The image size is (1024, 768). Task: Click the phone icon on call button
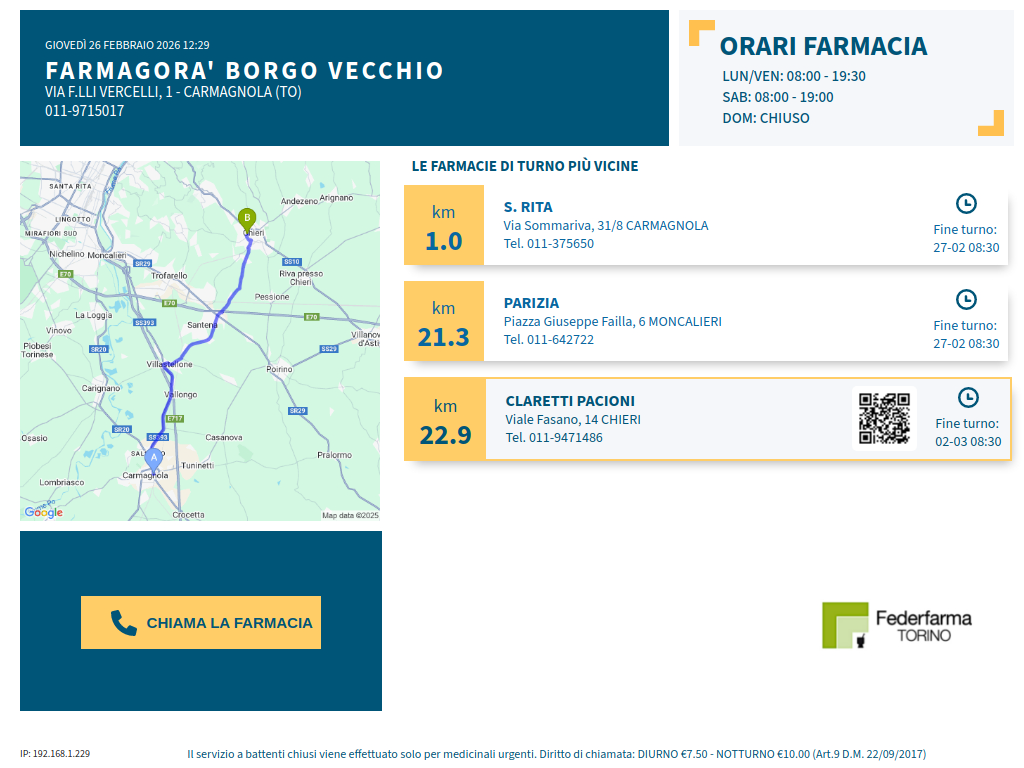(x=123, y=623)
